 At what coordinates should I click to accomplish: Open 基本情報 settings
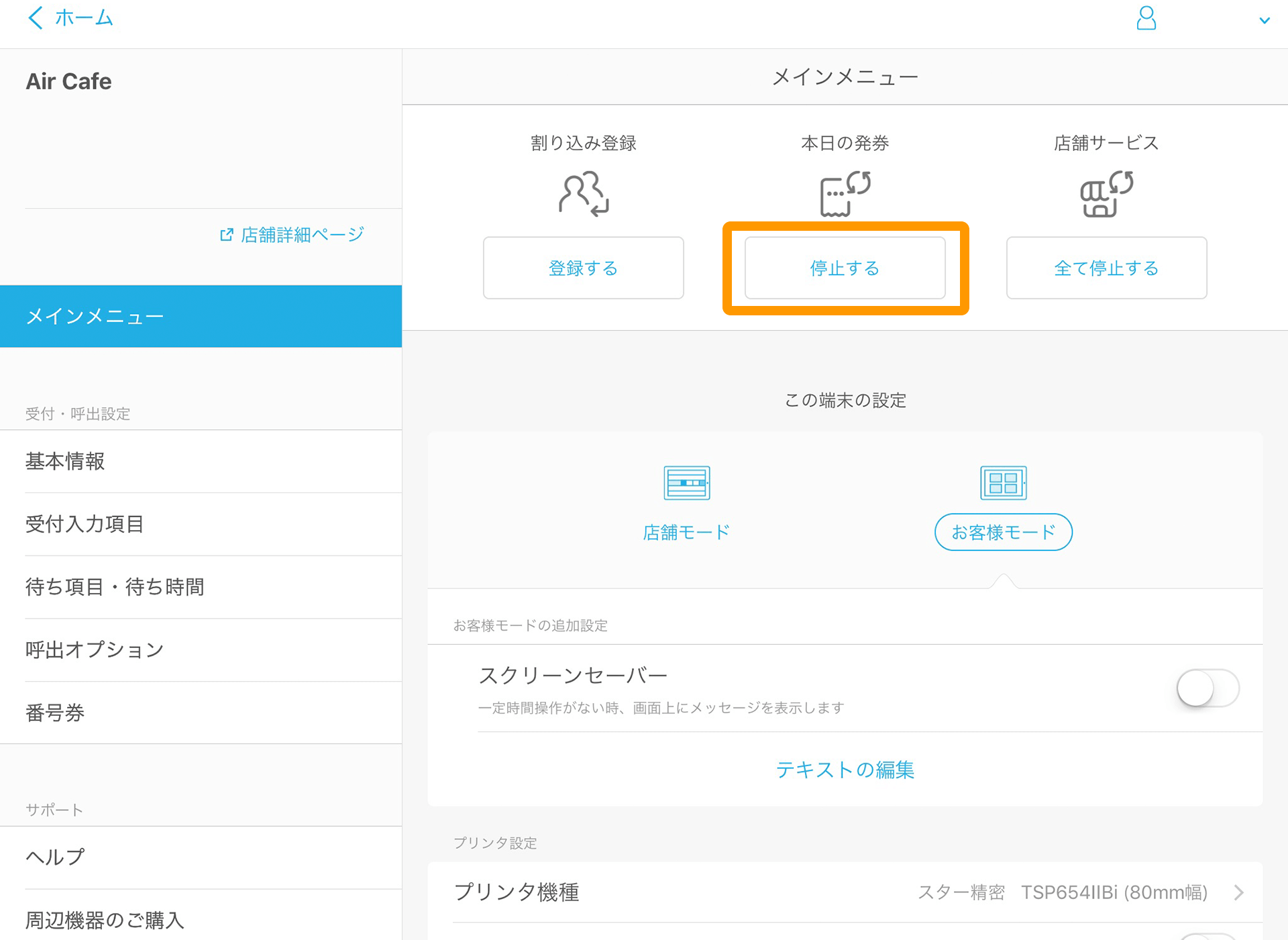[201, 461]
